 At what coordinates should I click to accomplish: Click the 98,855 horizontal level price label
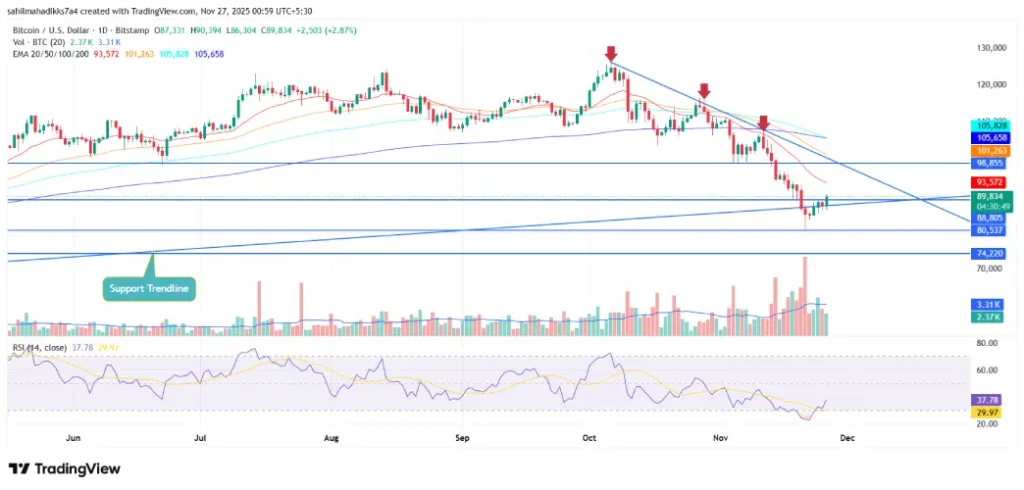pos(988,162)
